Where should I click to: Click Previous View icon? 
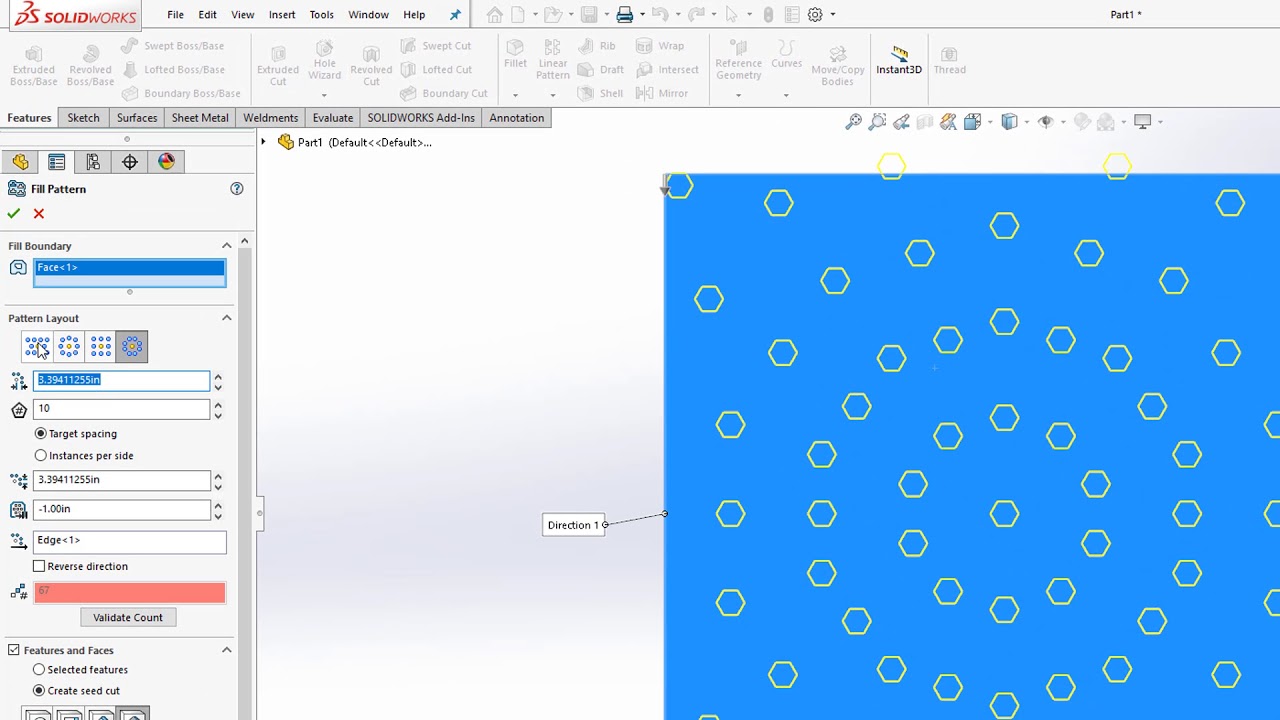[902, 122]
